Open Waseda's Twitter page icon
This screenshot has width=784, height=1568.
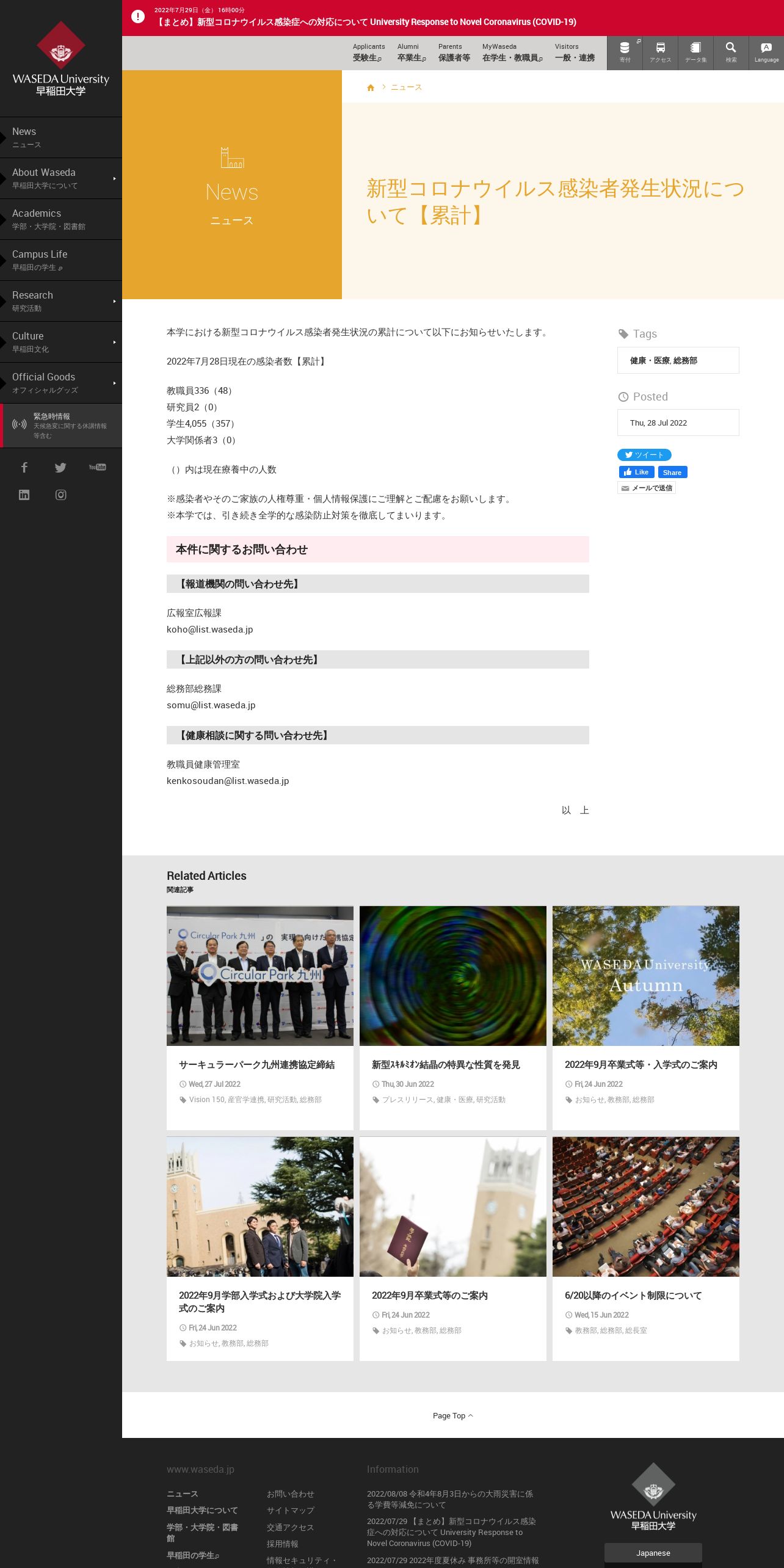click(x=60, y=467)
